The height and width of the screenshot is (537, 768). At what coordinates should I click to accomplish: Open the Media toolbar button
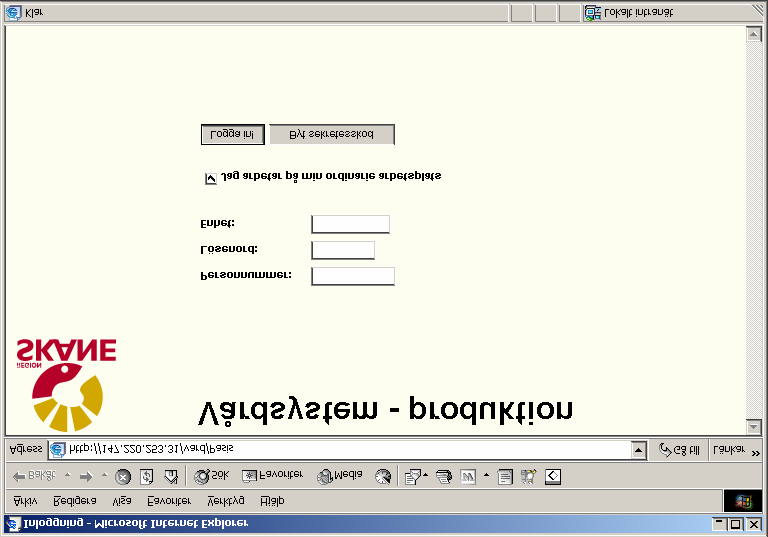[340, 476]
